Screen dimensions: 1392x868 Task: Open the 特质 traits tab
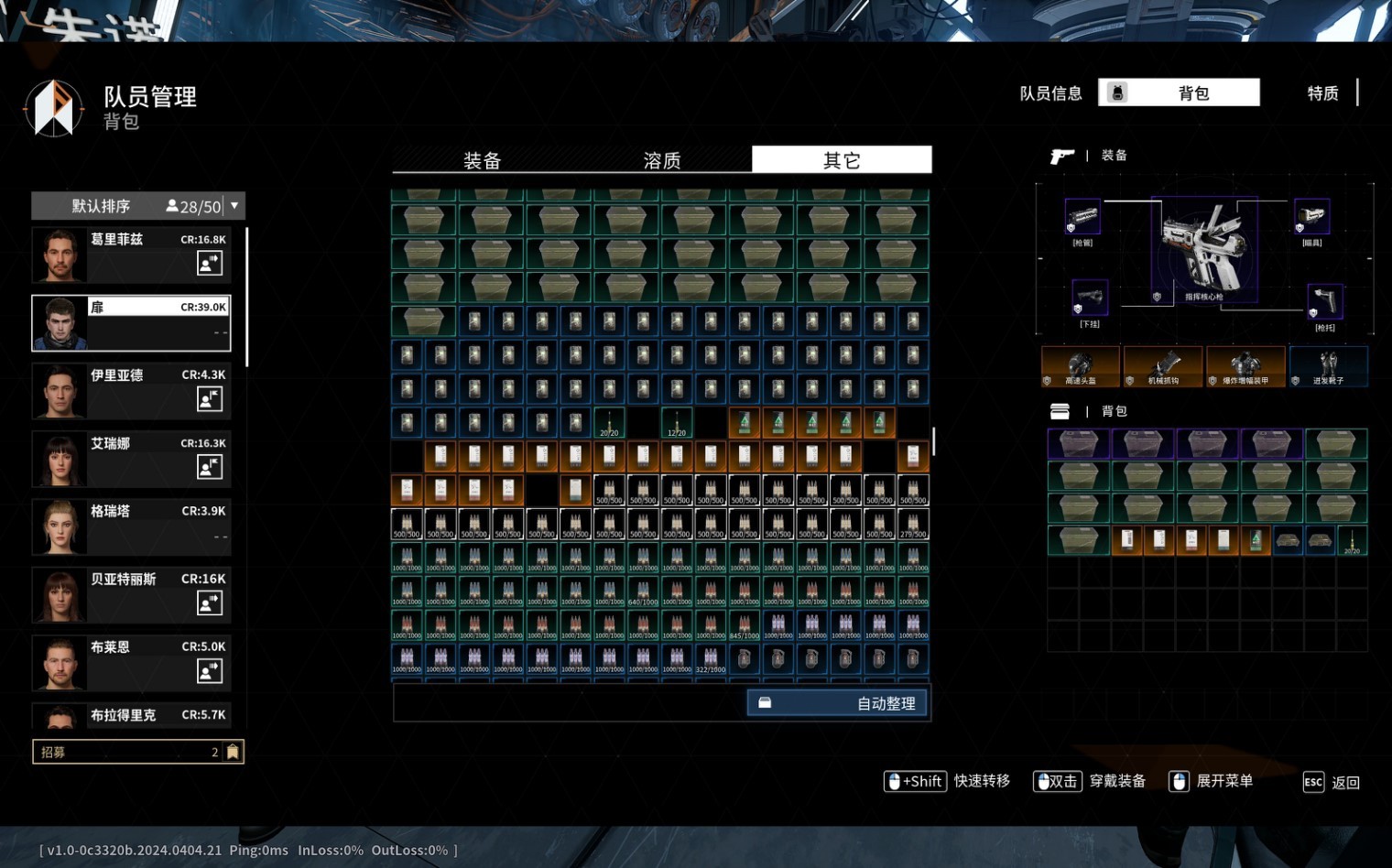pos(1322,93)
